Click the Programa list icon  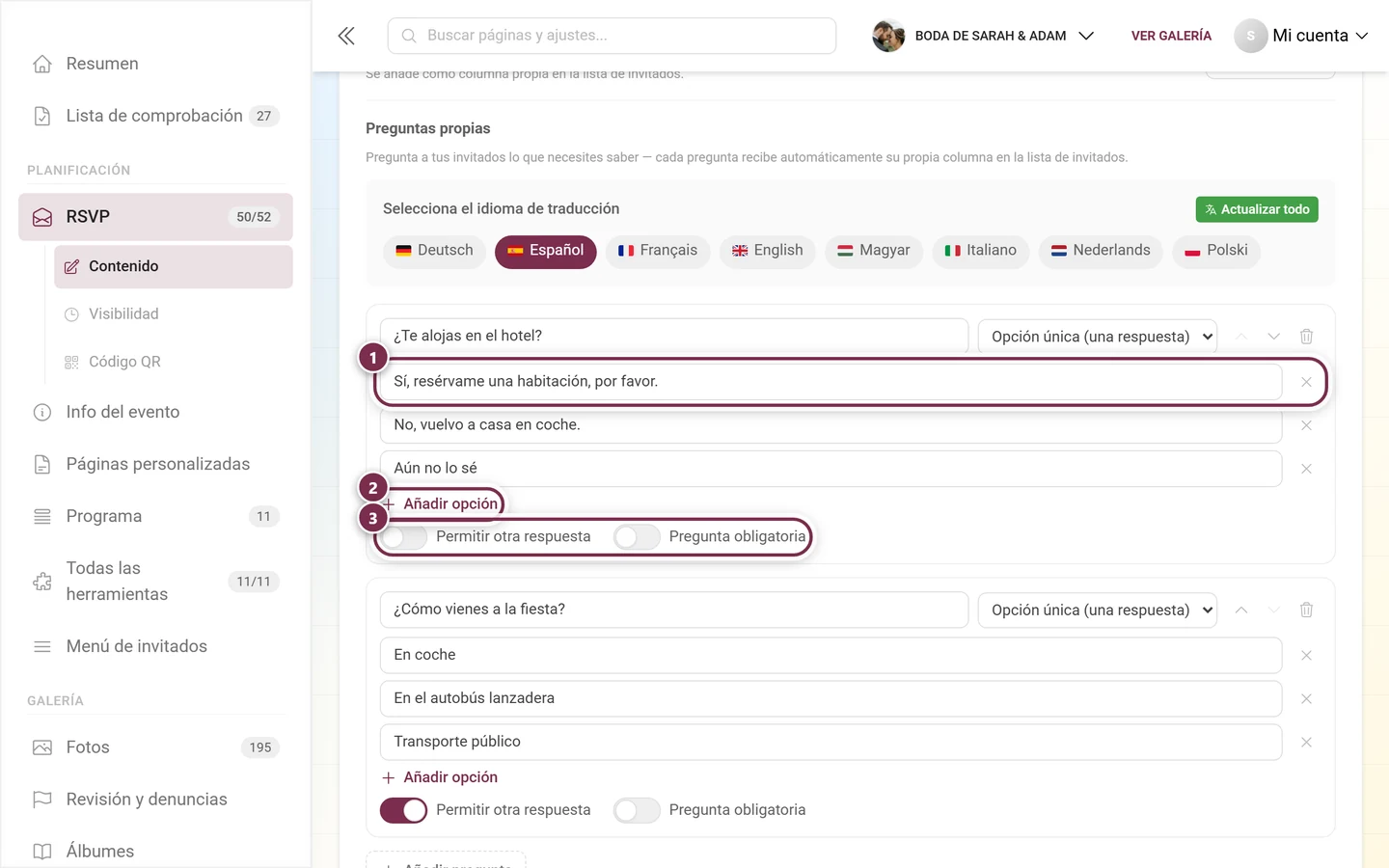42,516
